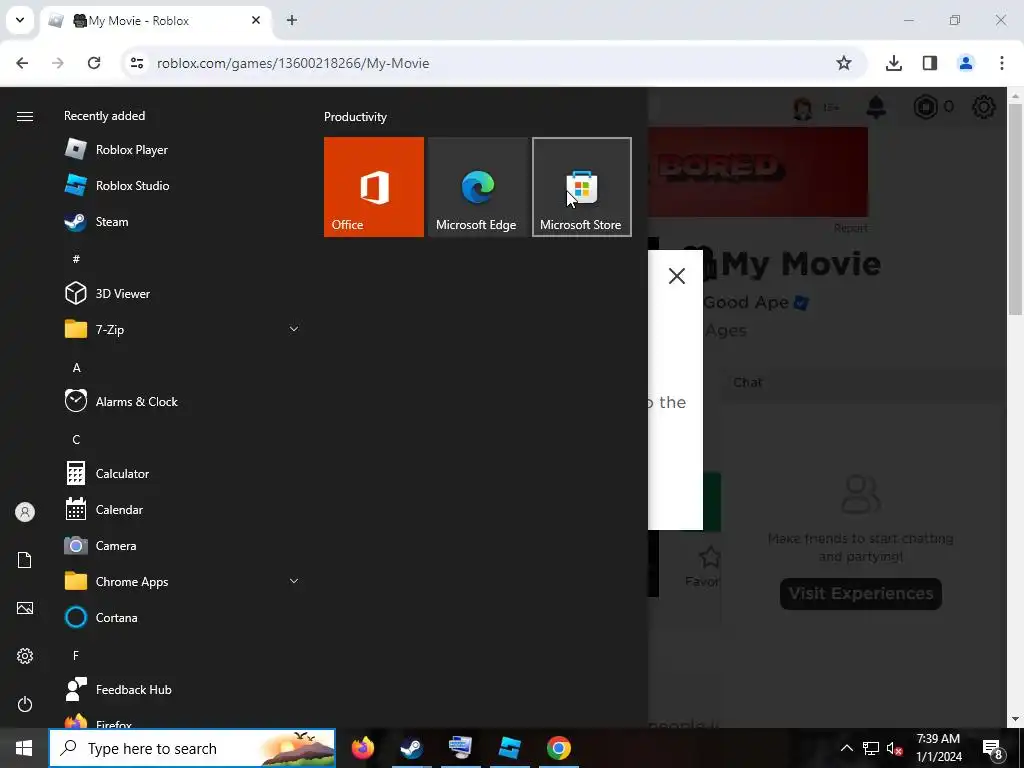Click the Productivity group heading
The height and width of the screenshot is (768, 1024).
click(355, 117)
